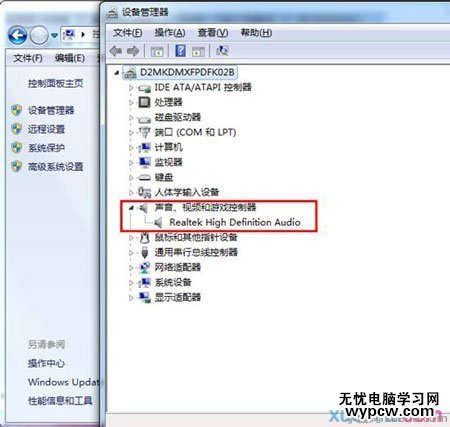The height and width of the screenshot is (427, 450).
Task: Click the Control Panel blue back button
Action: (17, 35)
